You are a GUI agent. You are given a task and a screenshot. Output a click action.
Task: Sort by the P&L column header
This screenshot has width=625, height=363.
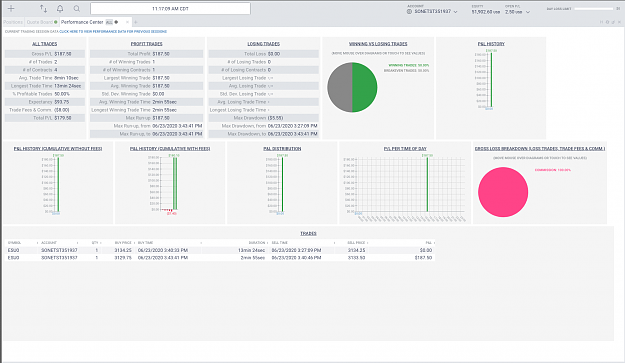click(429, 243)
